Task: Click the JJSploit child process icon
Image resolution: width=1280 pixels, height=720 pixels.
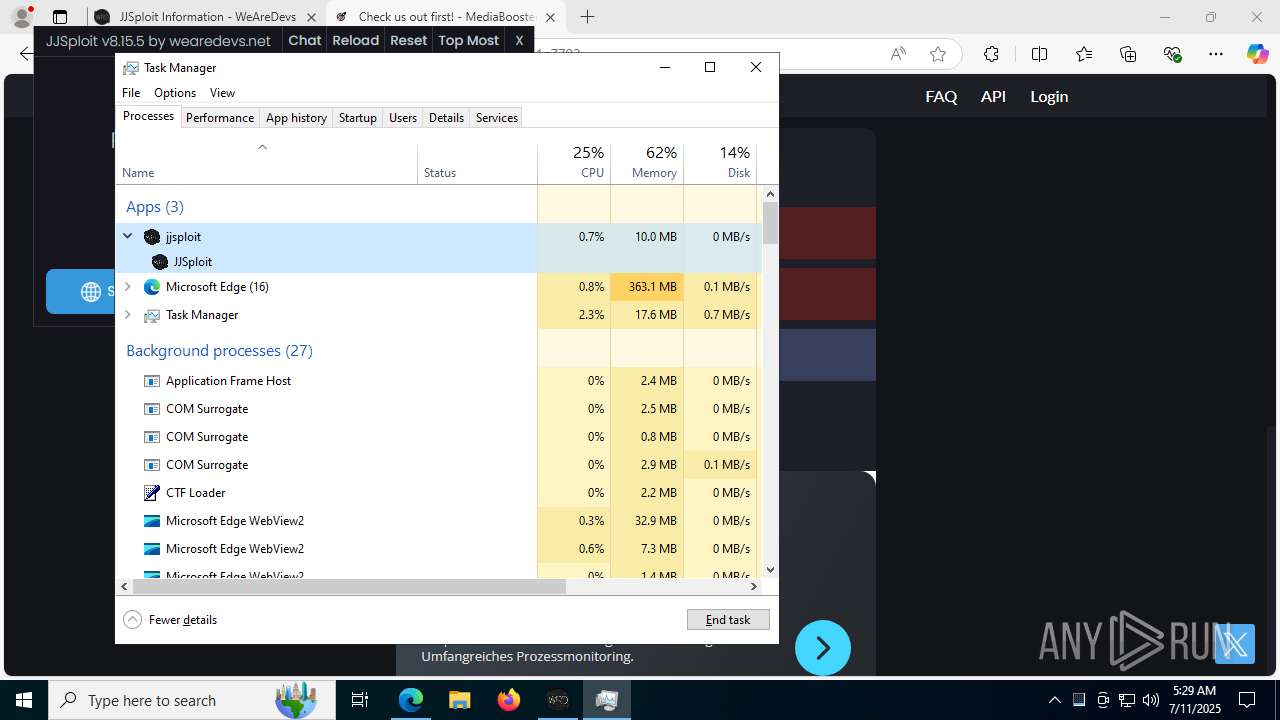Action: (x=160, y=262)
